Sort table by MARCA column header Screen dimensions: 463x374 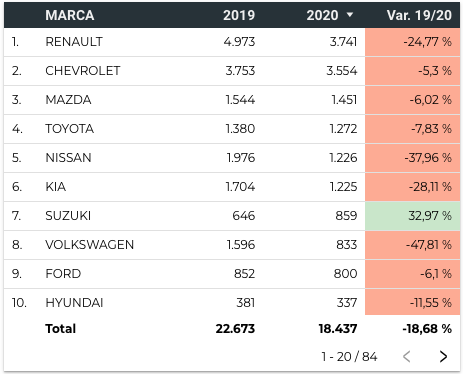[70, 15]
